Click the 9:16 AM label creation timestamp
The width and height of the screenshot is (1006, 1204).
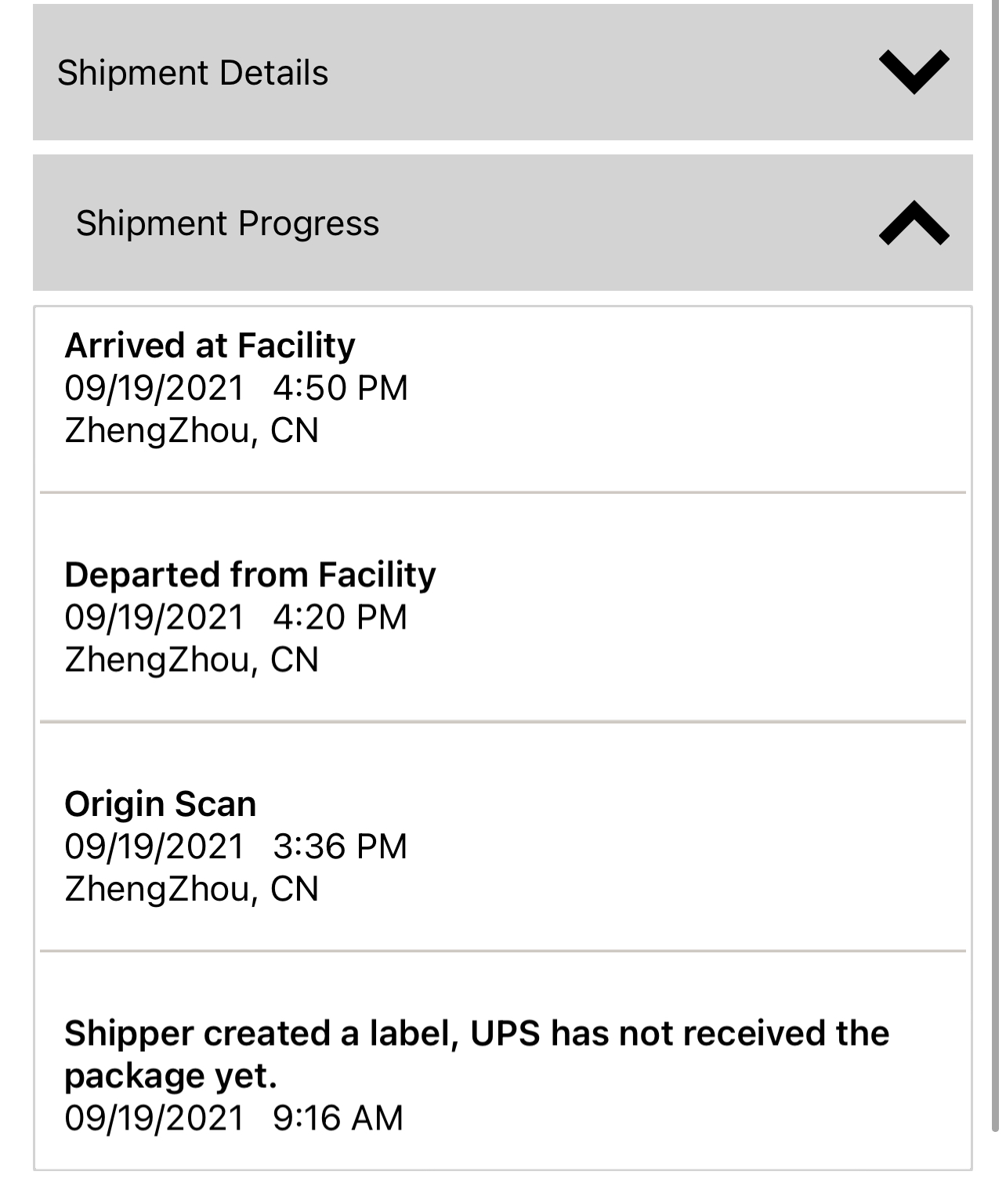click(x=338, y=1118)
